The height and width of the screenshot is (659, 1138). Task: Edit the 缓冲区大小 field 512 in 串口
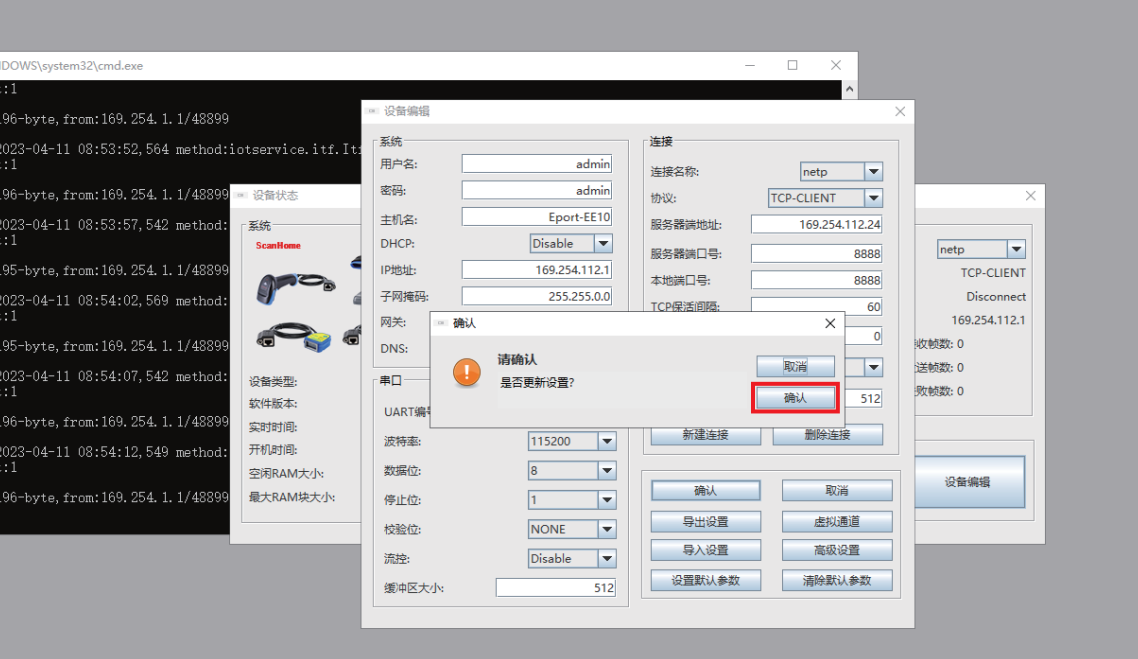pos(556,588)
